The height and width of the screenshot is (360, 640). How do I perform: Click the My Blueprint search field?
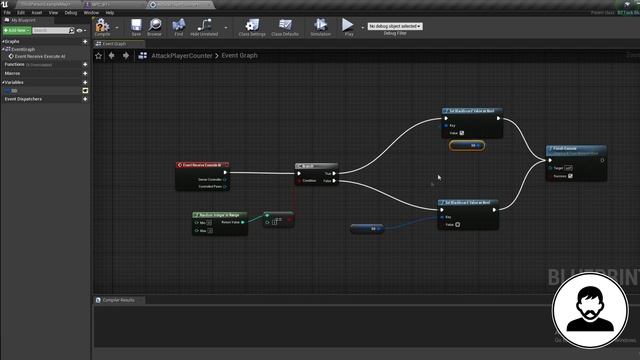50,31
